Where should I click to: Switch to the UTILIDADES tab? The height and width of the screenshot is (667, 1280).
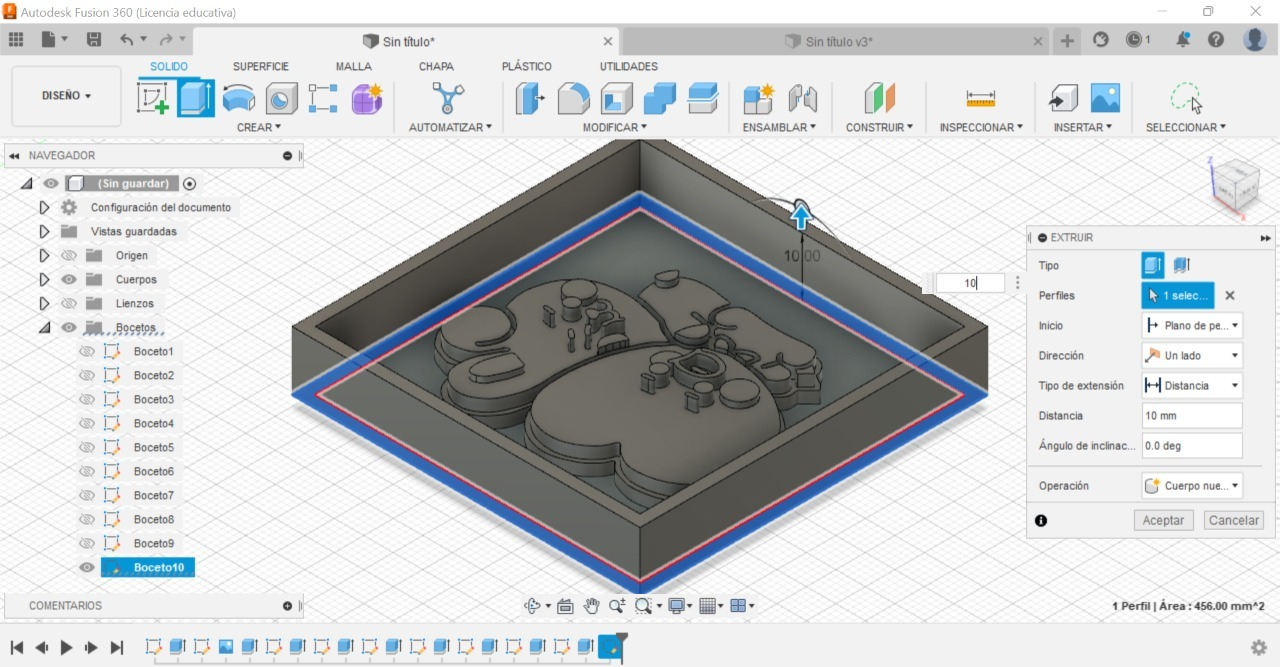coord(629,67)
